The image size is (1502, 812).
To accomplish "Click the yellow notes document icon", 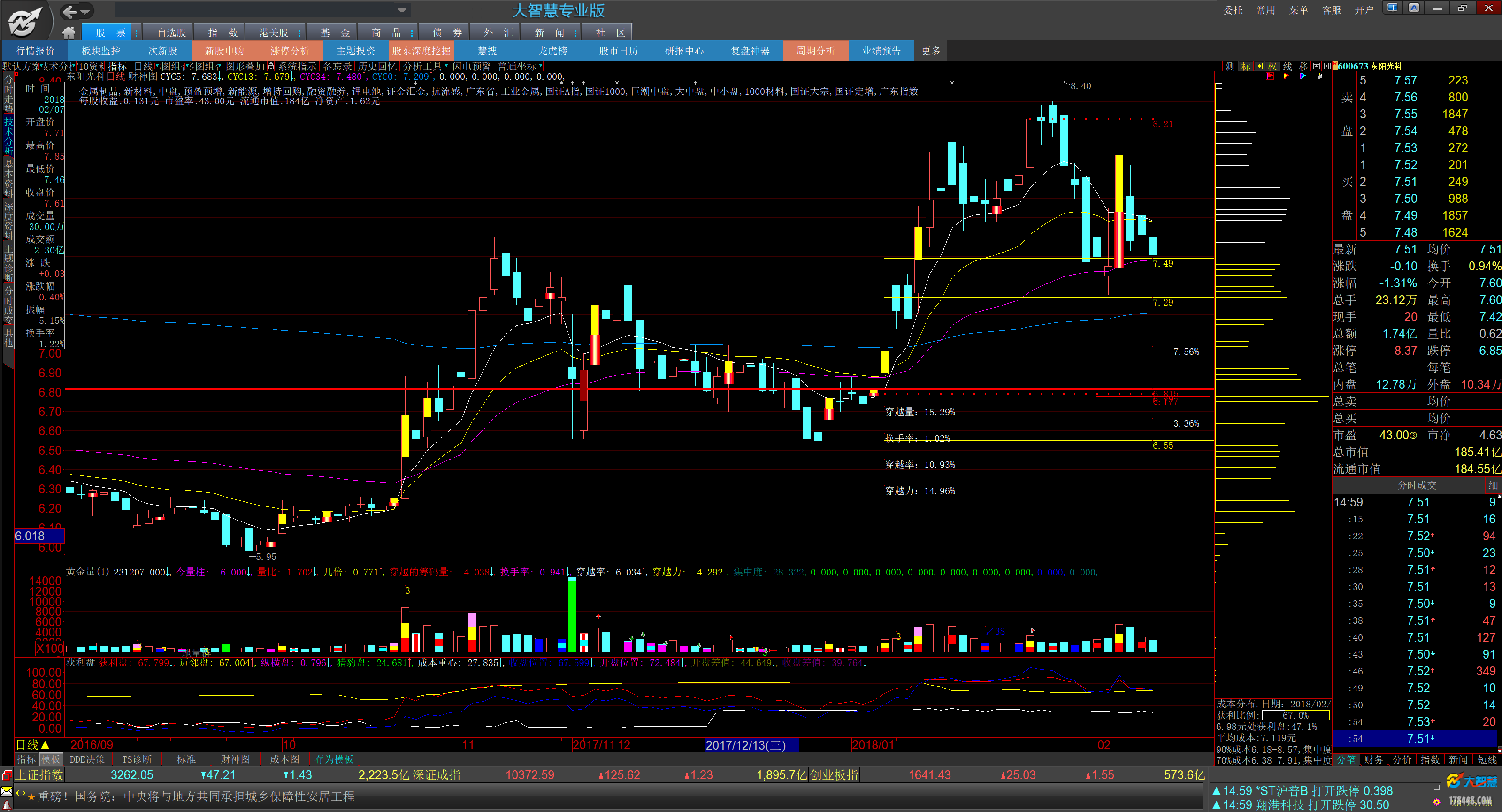I will click(1319, 77).
